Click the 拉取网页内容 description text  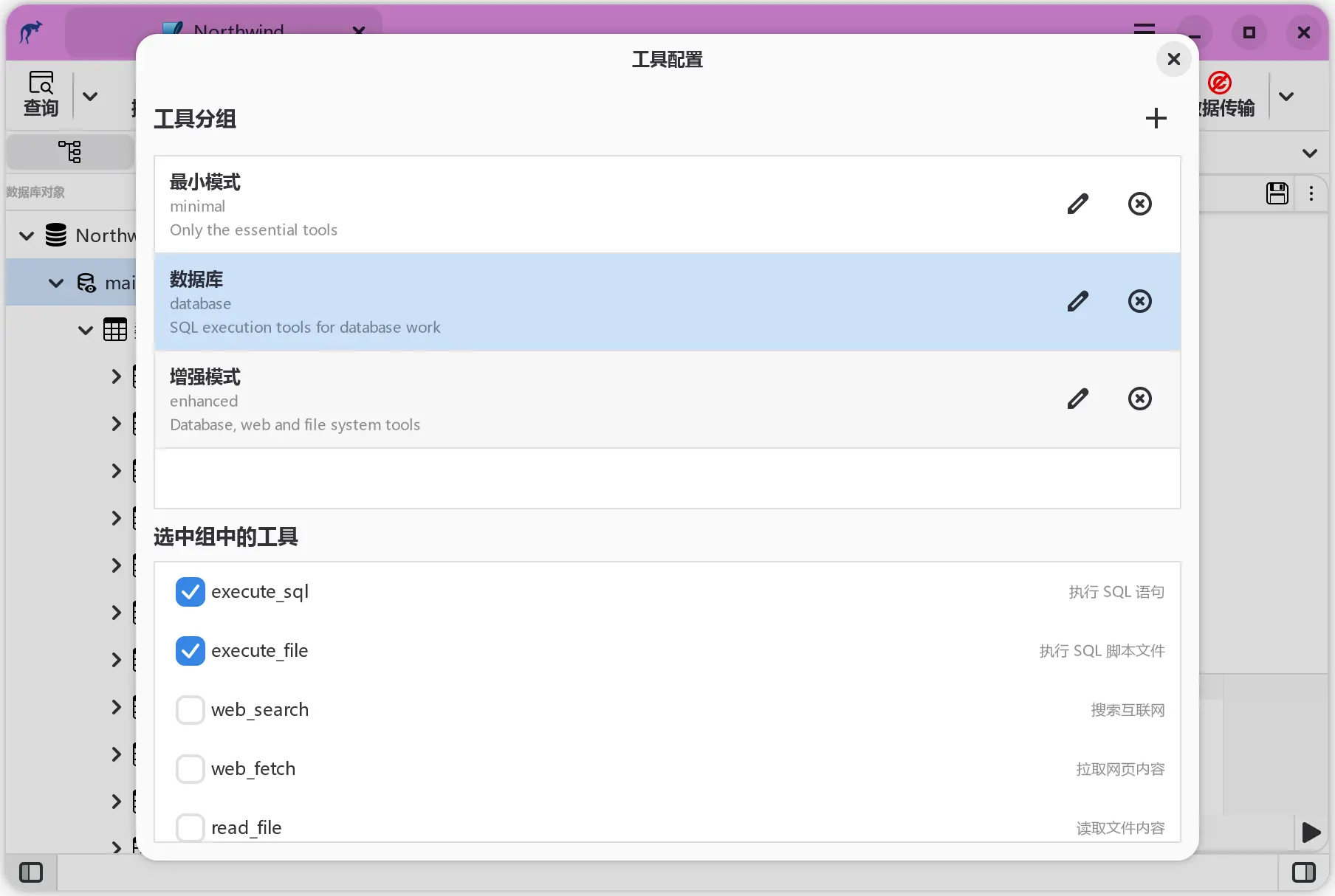[1120, 769]
